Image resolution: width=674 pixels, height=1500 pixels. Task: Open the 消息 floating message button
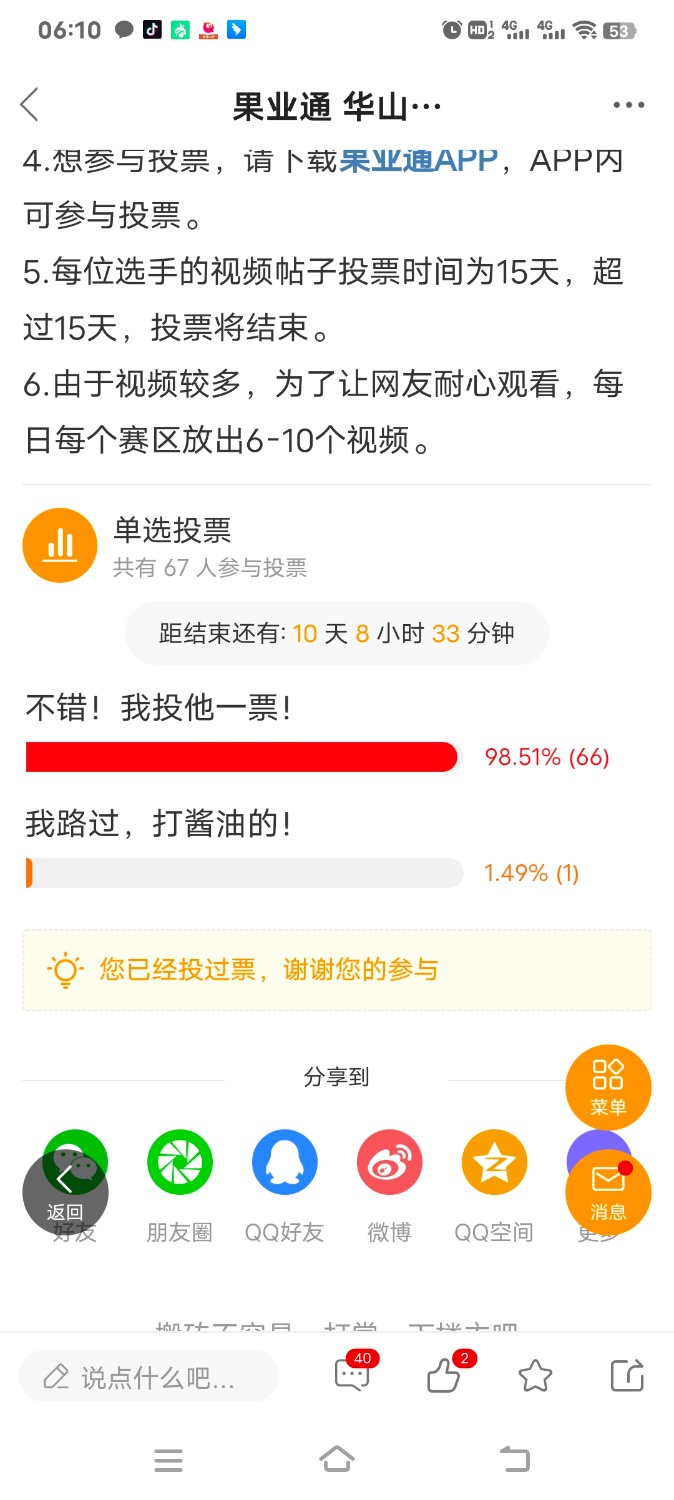point(608,1192)
